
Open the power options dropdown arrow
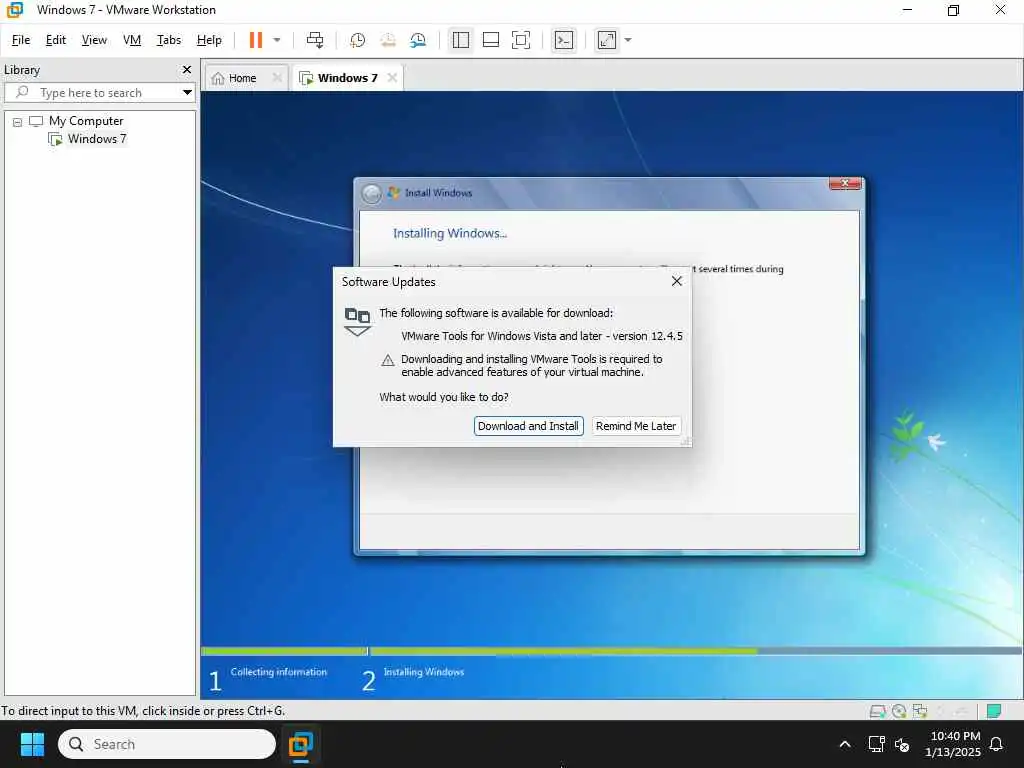(x=277, y=40)
